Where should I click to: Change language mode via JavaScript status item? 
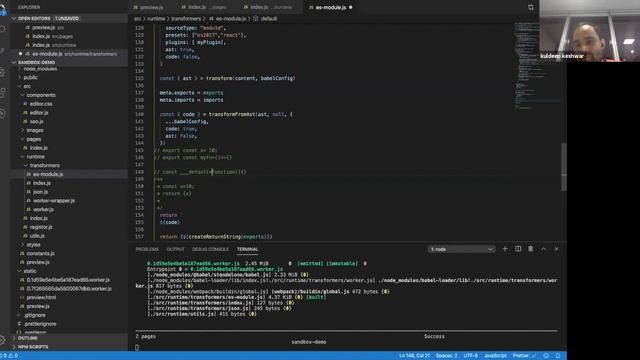point(495,356)
